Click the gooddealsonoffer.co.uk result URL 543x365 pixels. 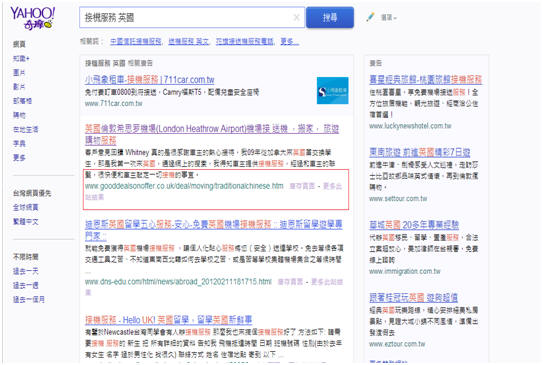pyautogui.click(x=184, y=186)
